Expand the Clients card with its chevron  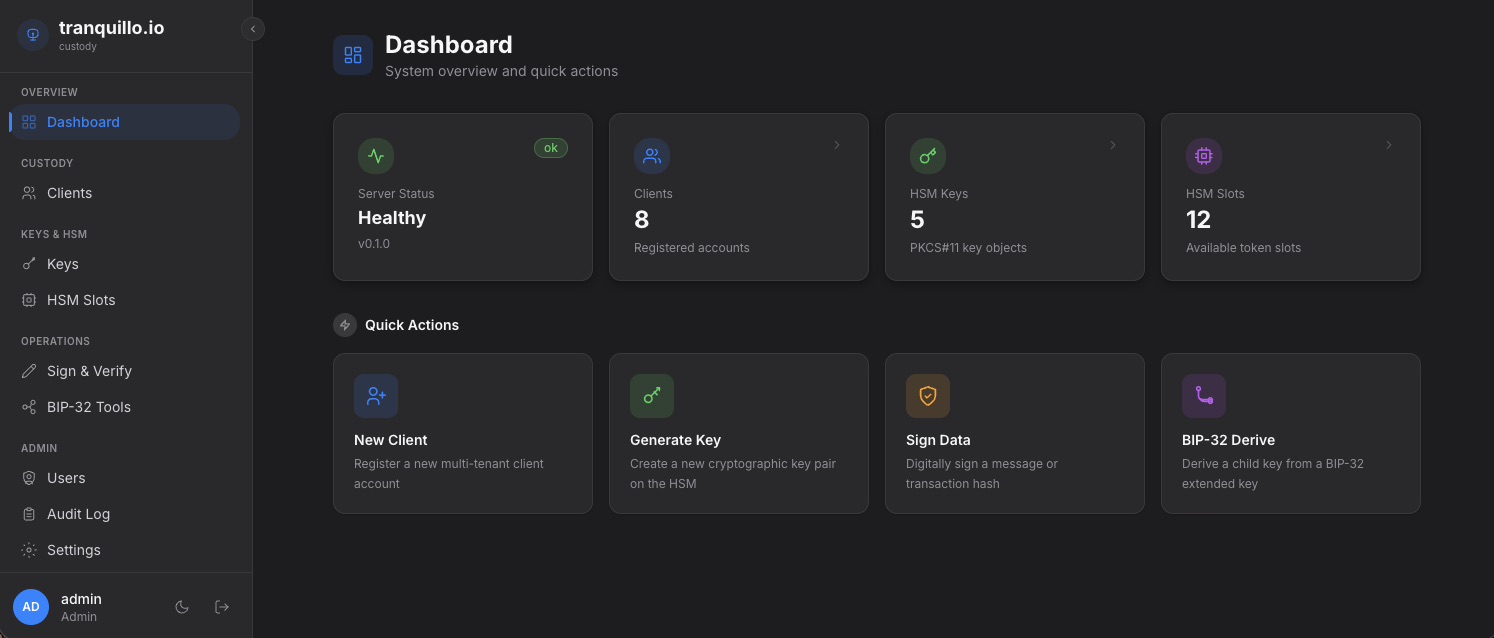click(836, 145)
